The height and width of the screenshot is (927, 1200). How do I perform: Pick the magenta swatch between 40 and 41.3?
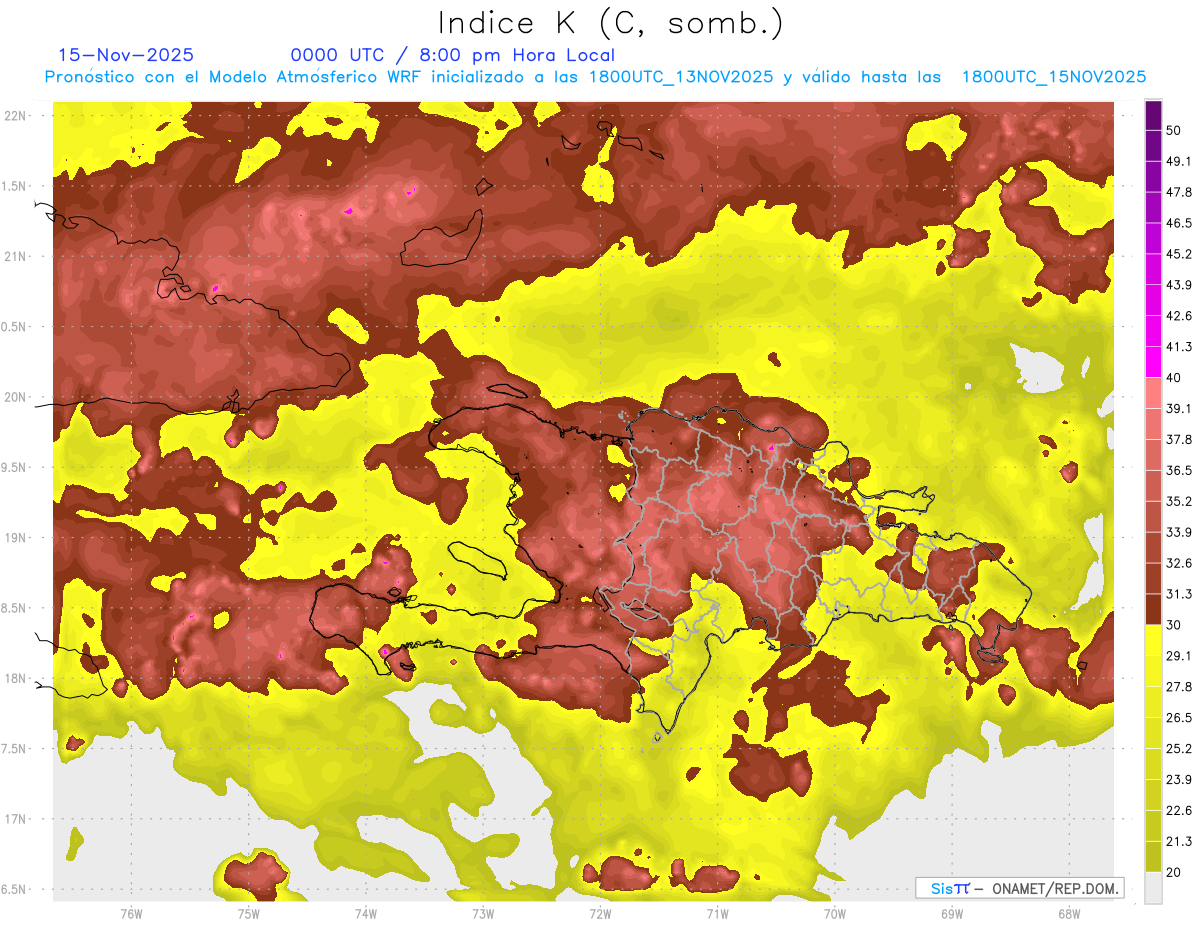click(x=1153, y=362)
